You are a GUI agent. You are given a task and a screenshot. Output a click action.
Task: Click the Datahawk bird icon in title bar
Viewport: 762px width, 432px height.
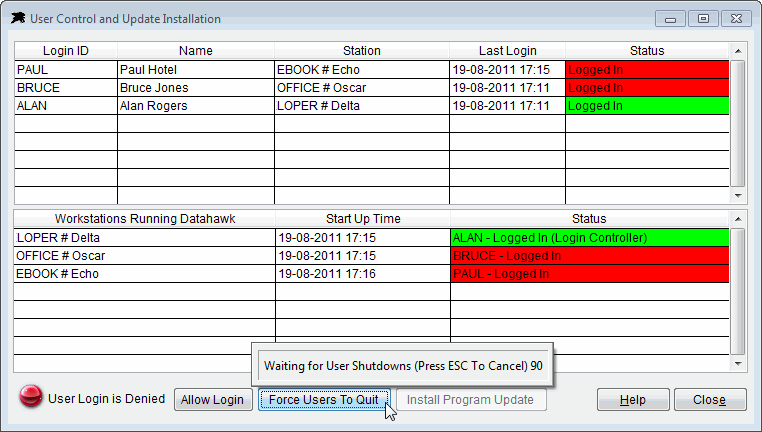18,18
